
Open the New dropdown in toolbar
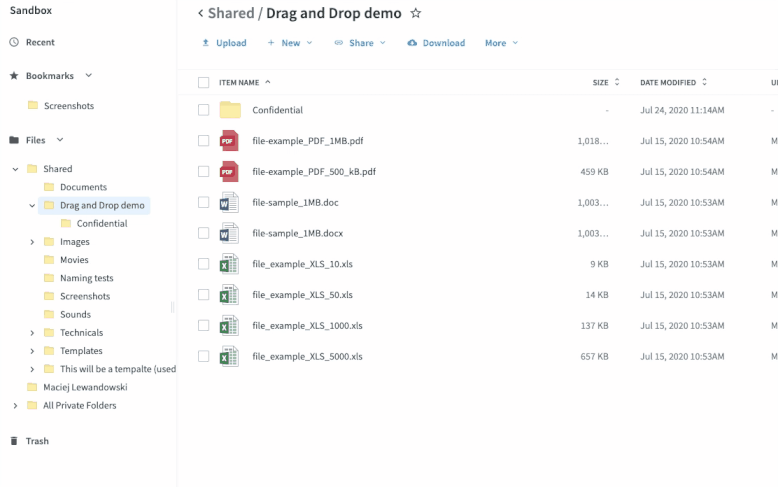click(290, 43)
